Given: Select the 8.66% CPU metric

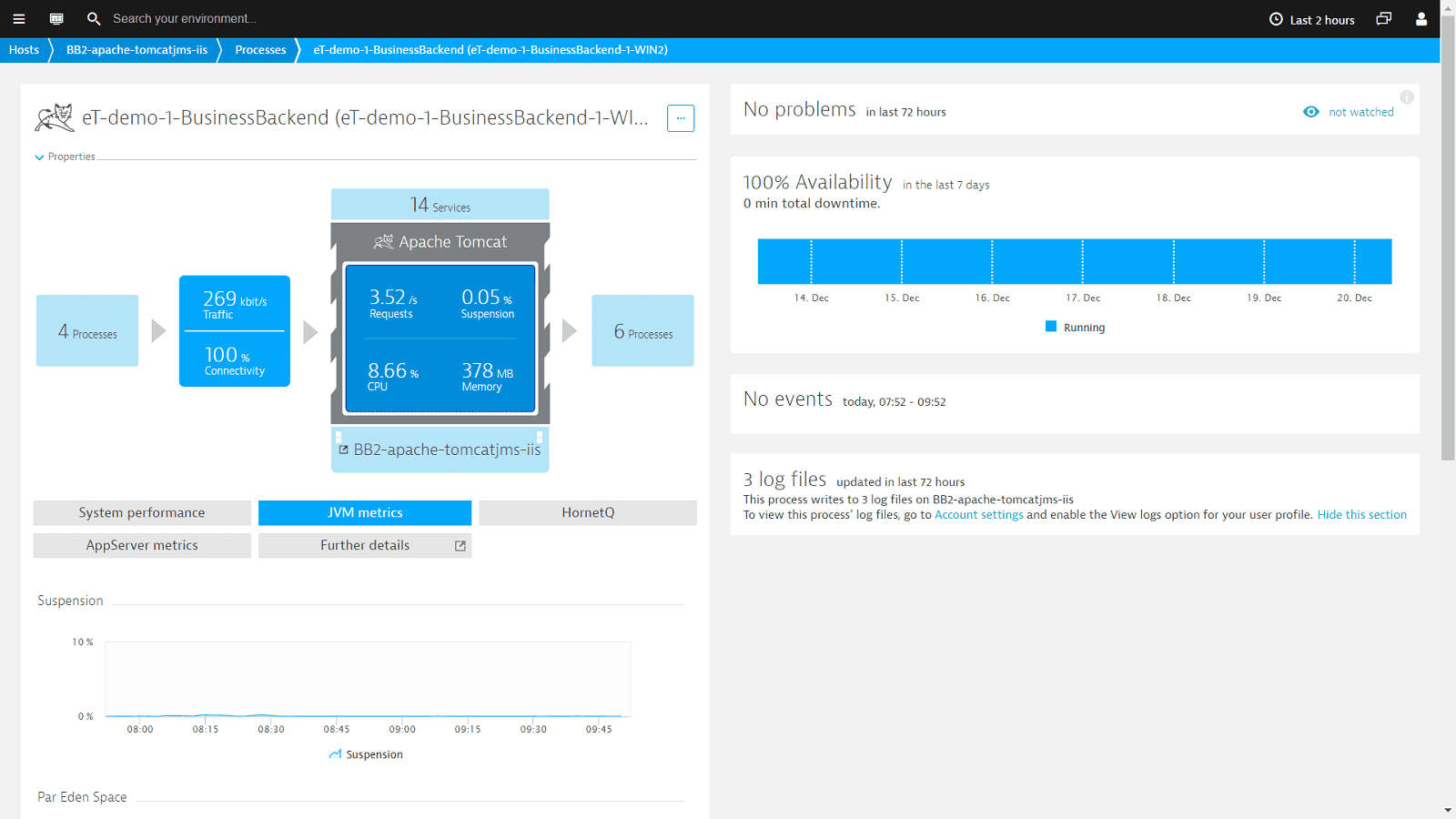Looking at the screenshot, I should (392, 376).
